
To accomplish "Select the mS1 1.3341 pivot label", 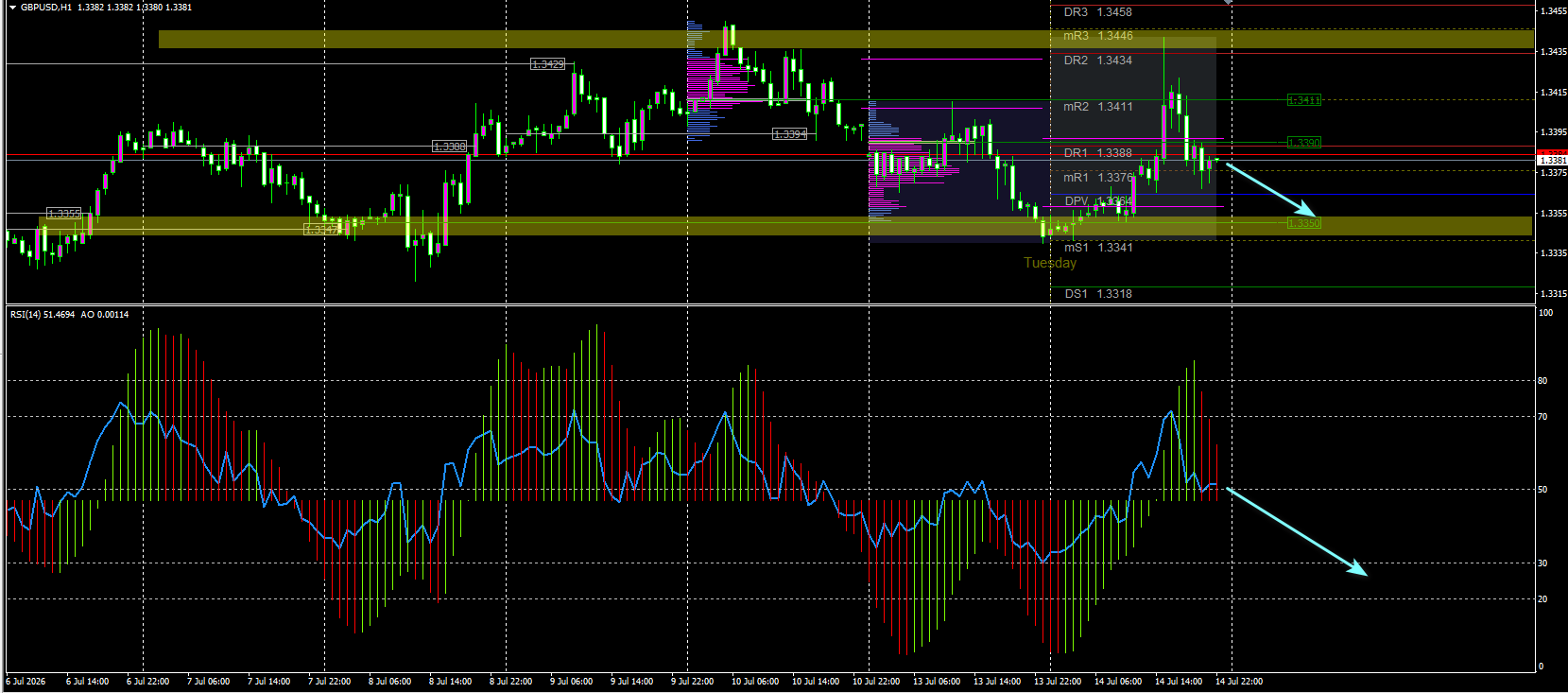I will pos(1098,248).
